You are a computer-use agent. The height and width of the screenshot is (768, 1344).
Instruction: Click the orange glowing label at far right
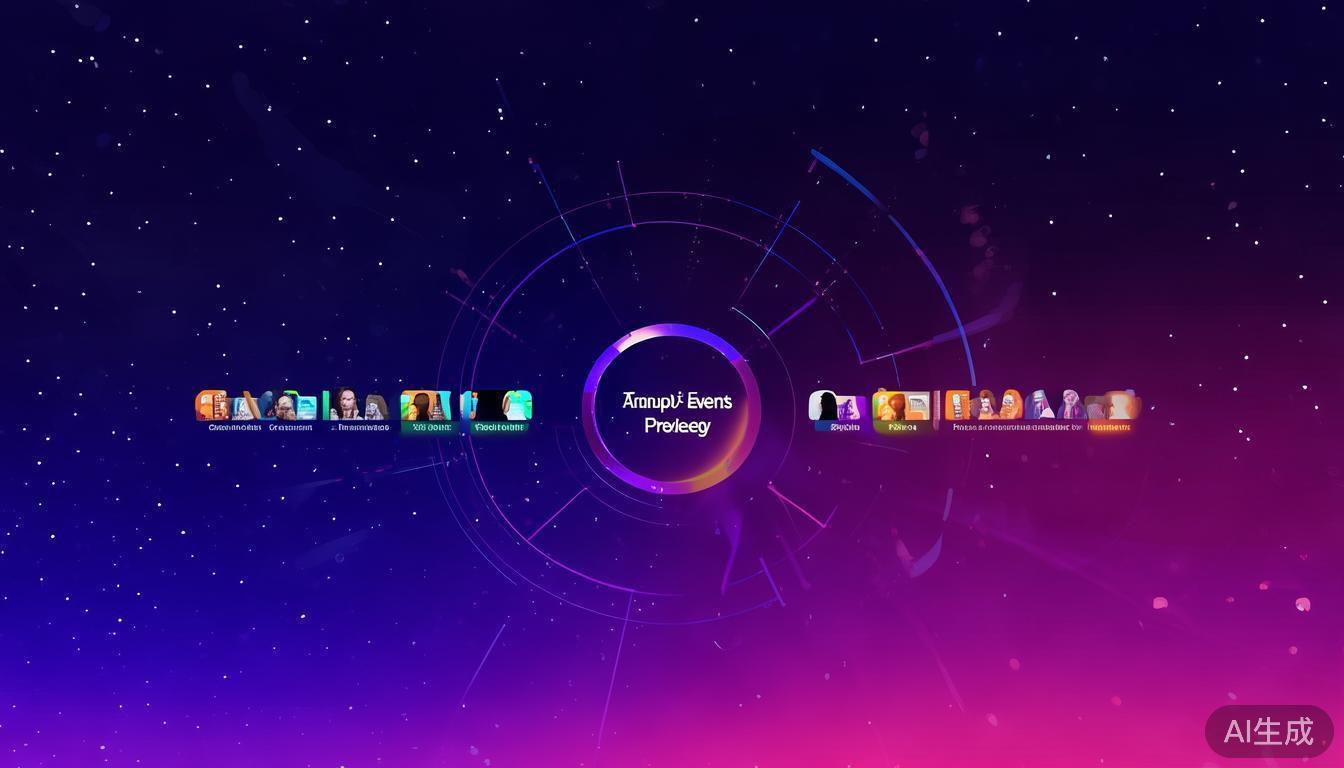pos(1110,428)
